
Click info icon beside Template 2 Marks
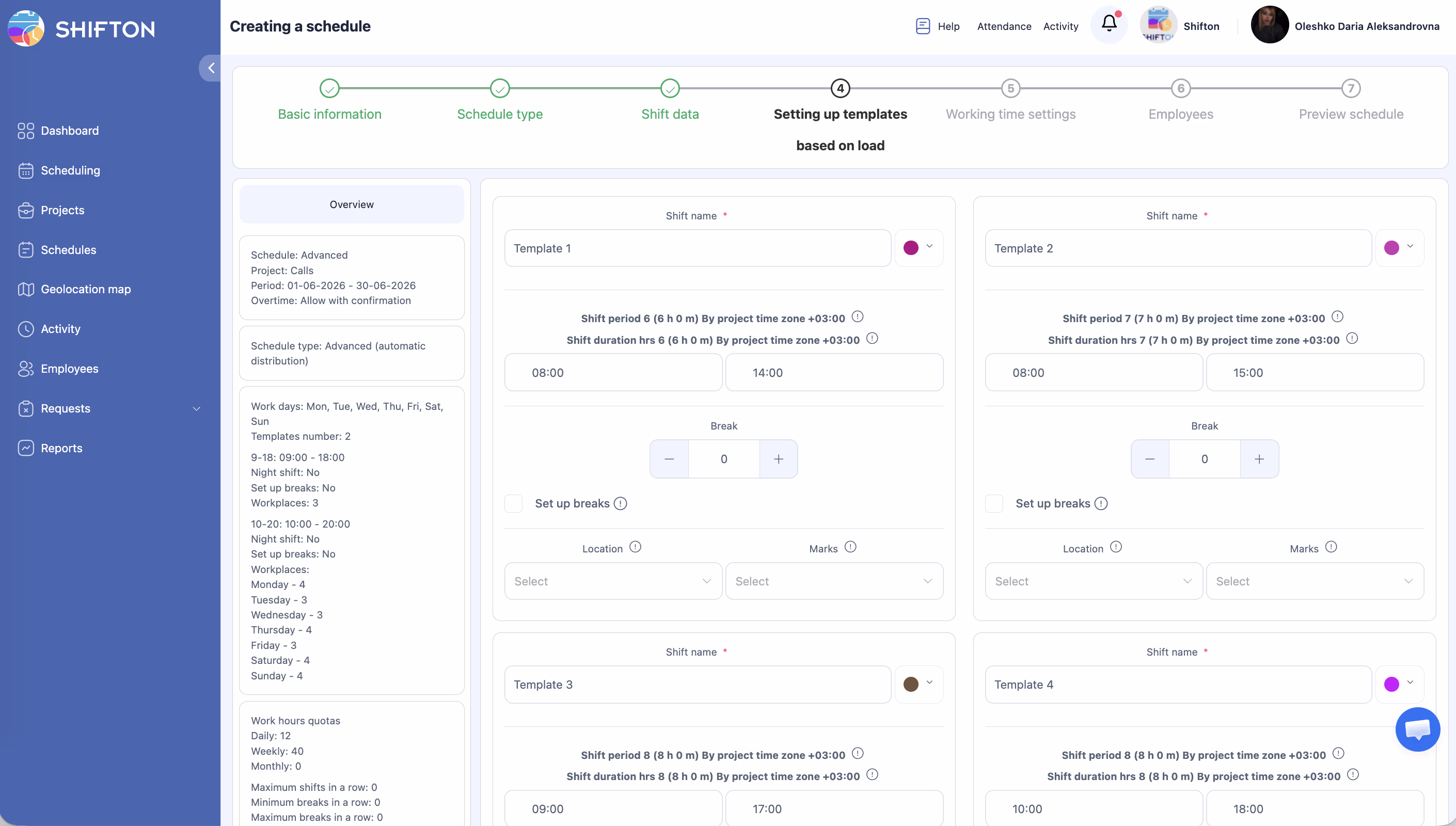pos(1331,547)
